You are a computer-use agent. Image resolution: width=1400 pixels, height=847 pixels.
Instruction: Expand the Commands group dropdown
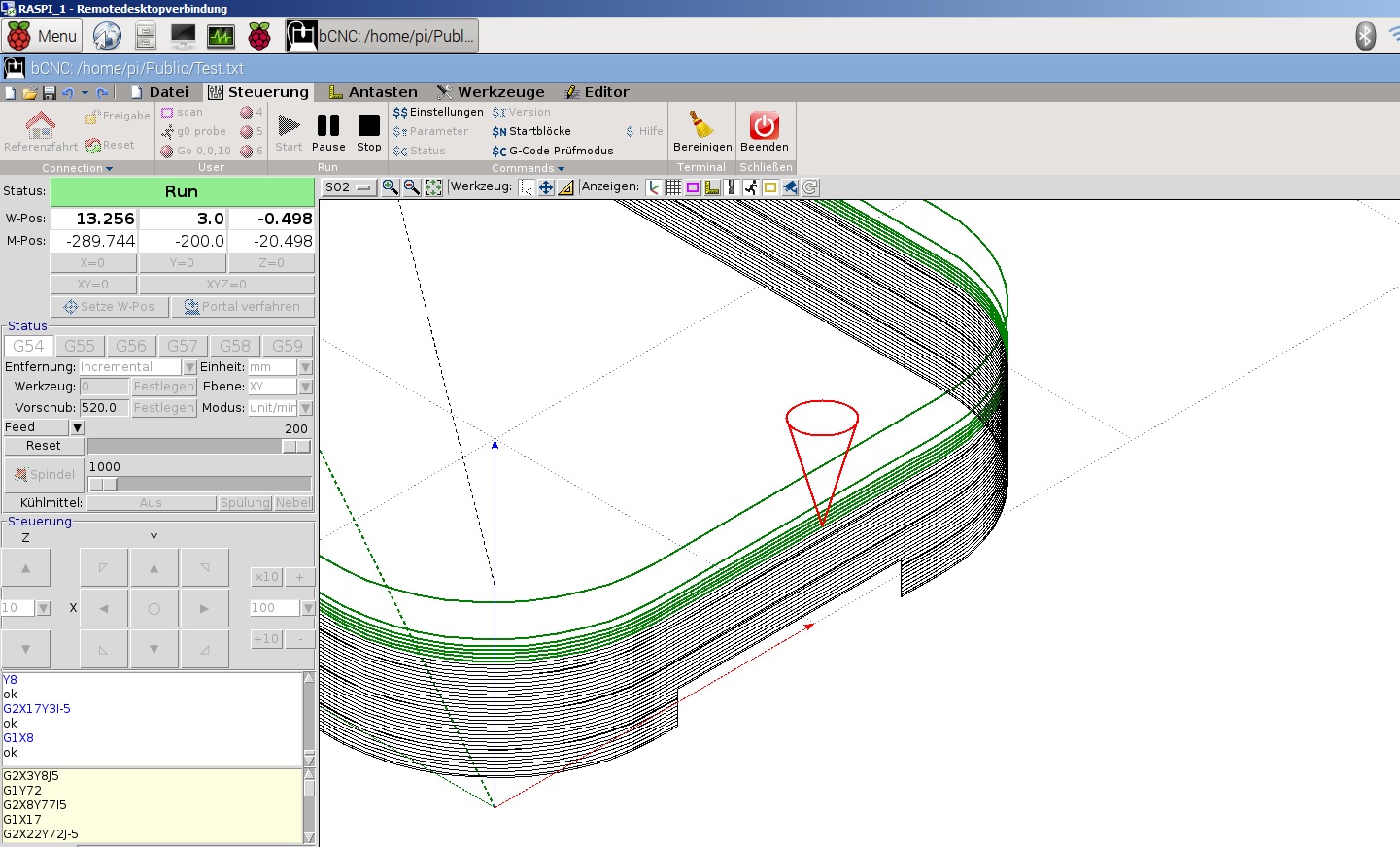[x=528, y=168]
